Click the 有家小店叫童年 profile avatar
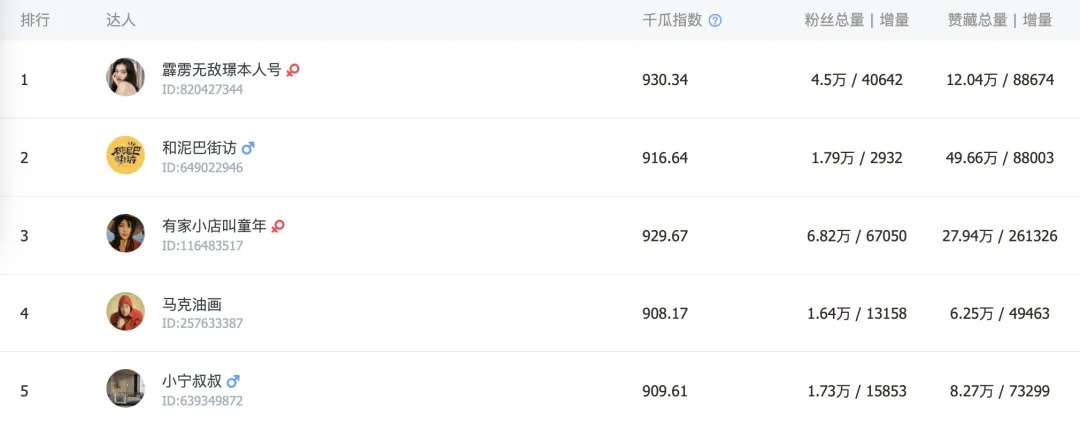Image resolution: width=1080 pixels, height=429 pixels. [x=126, y=233]
